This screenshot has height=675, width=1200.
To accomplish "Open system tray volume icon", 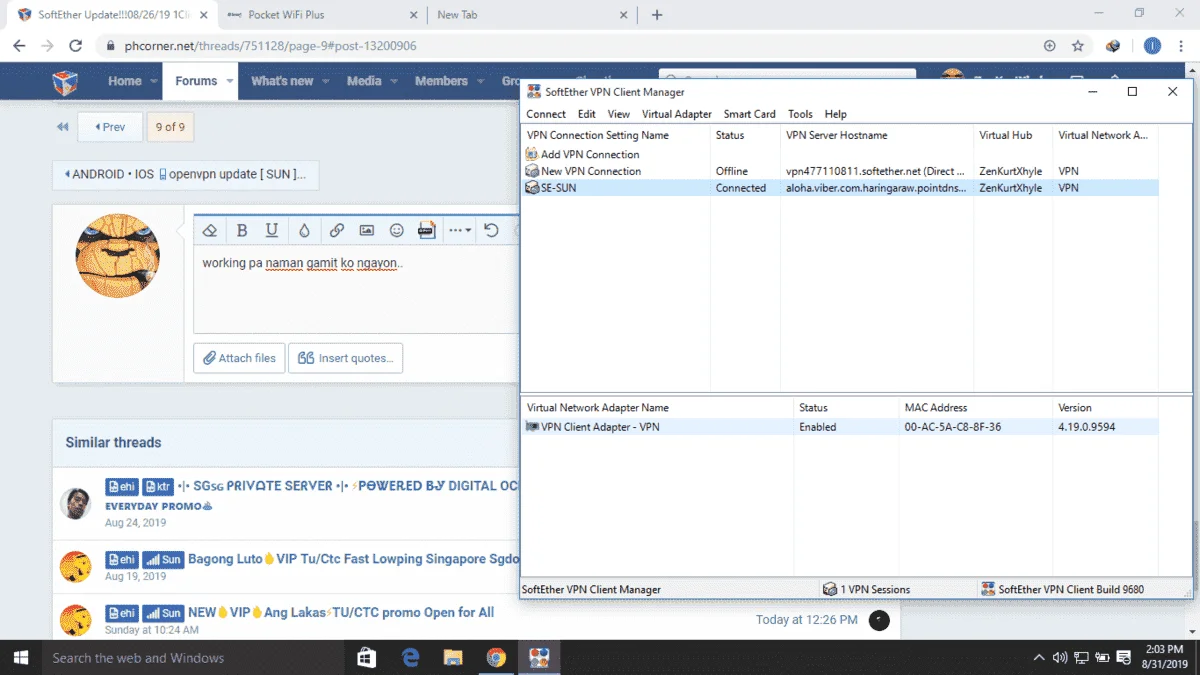I will pos(1059,658).
